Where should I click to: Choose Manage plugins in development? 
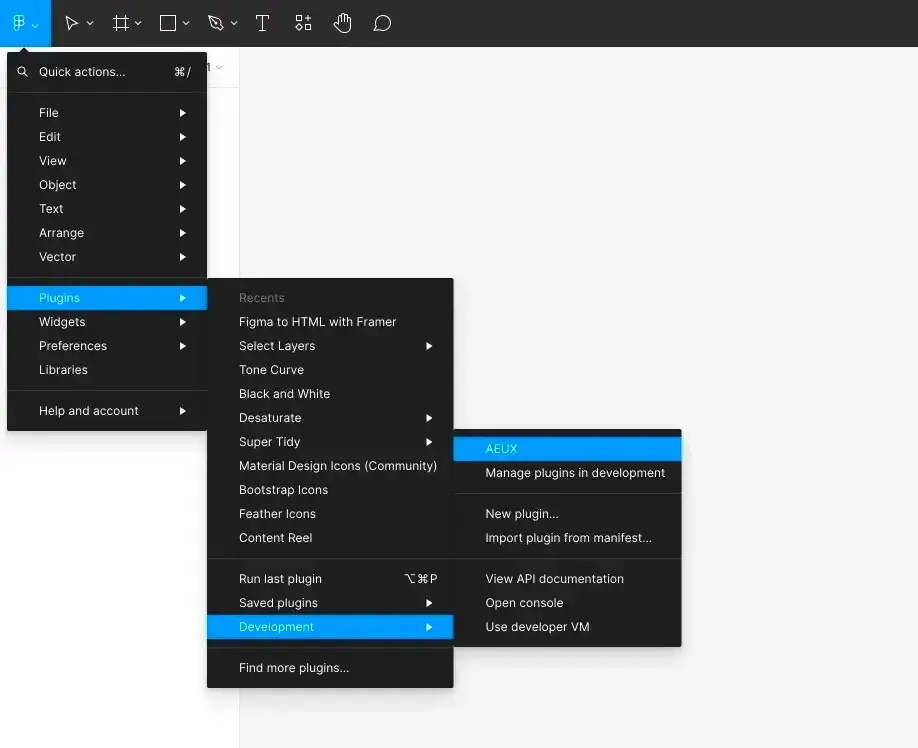(567, 473)
